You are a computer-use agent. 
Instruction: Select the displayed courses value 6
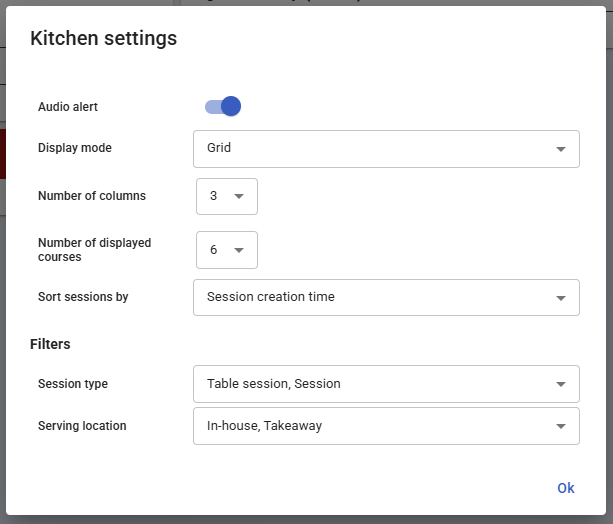tap(214, 250)
